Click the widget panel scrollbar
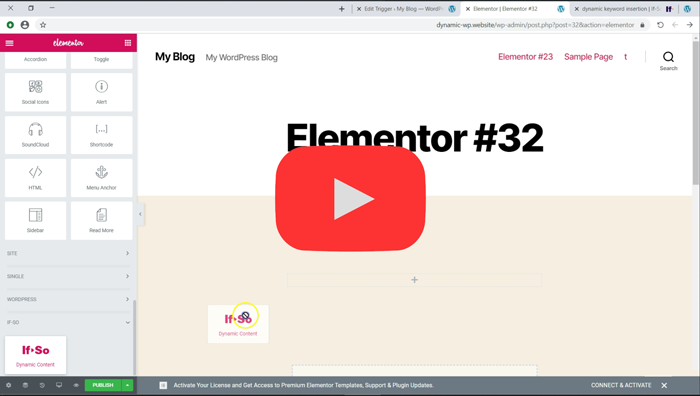The width and height of the screenshot is (700, 396). (135, 337)
